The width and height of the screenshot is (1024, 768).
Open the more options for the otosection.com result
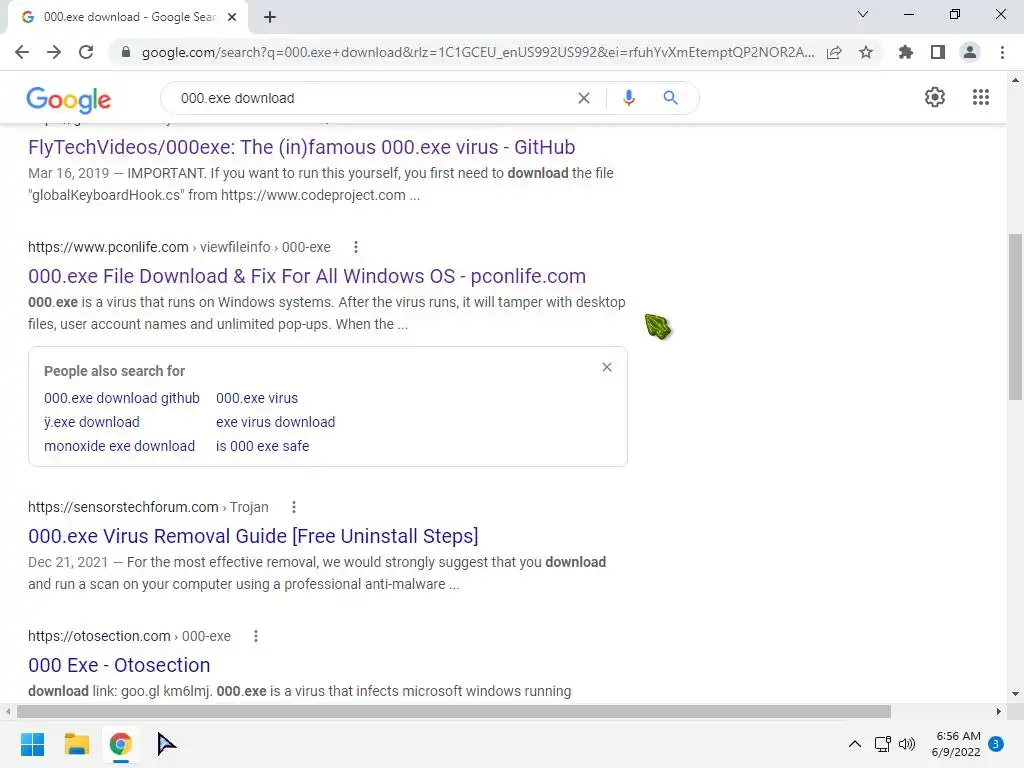pos(256,636)
